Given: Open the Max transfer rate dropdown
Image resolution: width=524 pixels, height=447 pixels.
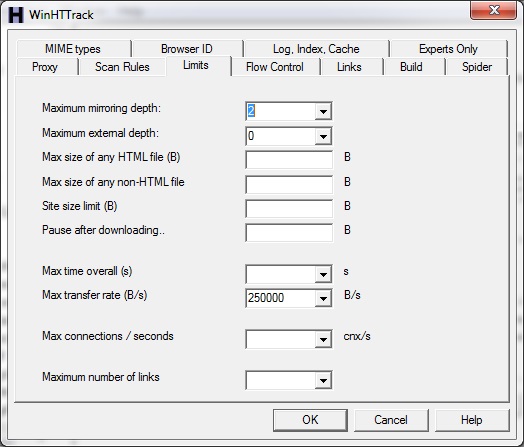Looking at the screenshot, I should tap(323, 298).
